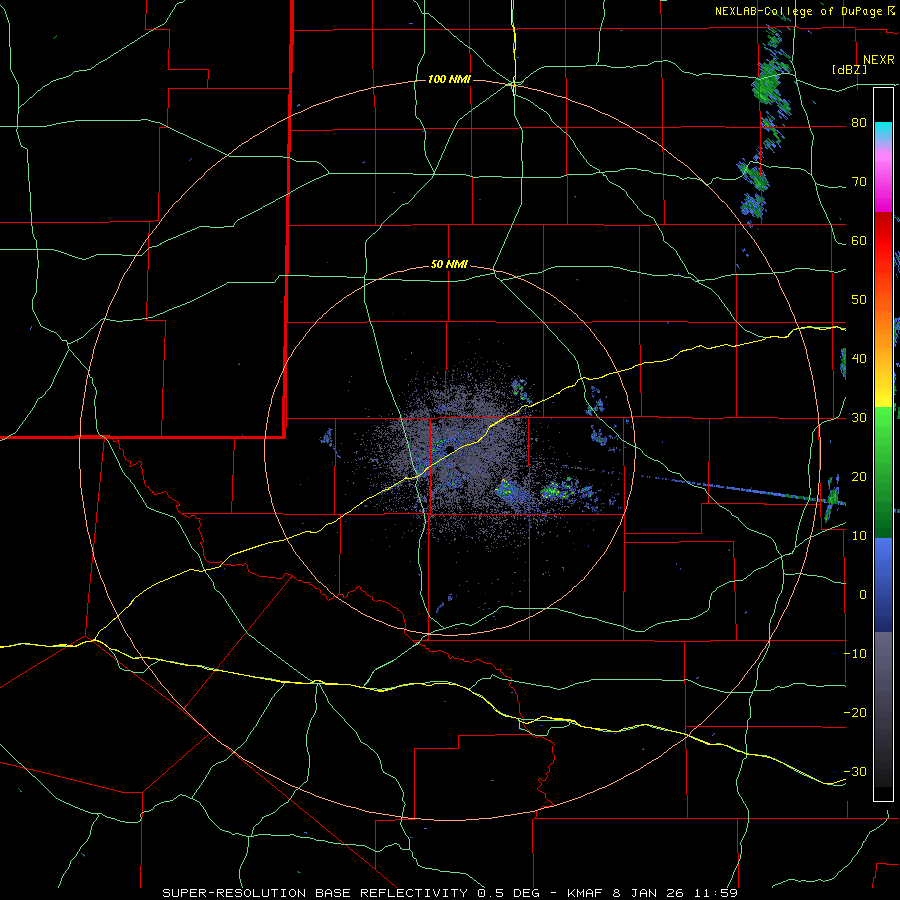Select the 70 value on the dBZ scale
900x900 pixels.
(859, 181)
